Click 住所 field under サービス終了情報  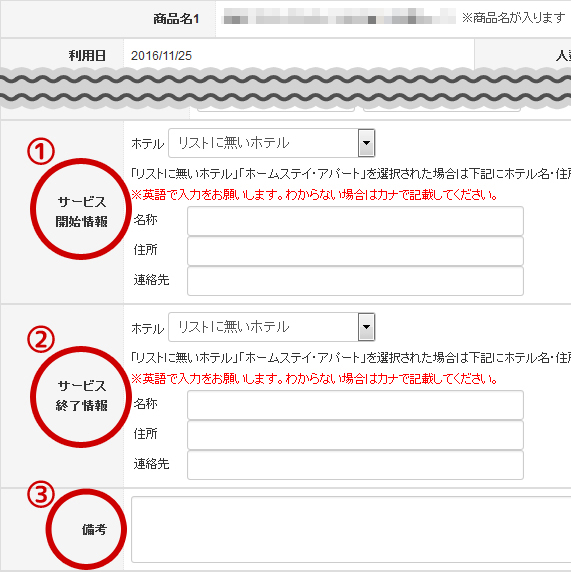coord(355,435)
